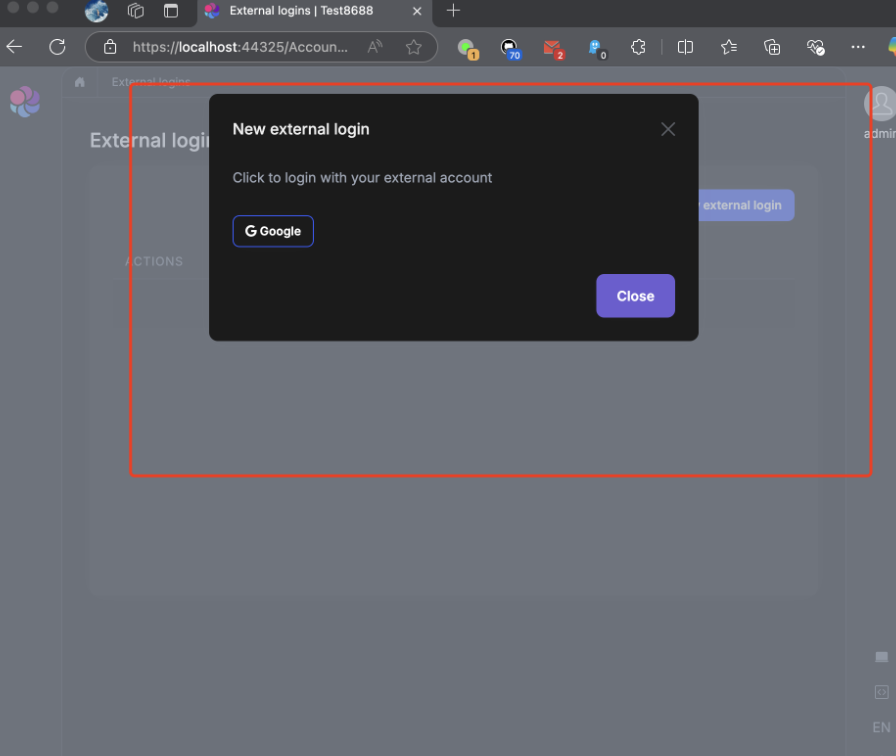Open the read aloud icon in address bar

tap(375, 47)
